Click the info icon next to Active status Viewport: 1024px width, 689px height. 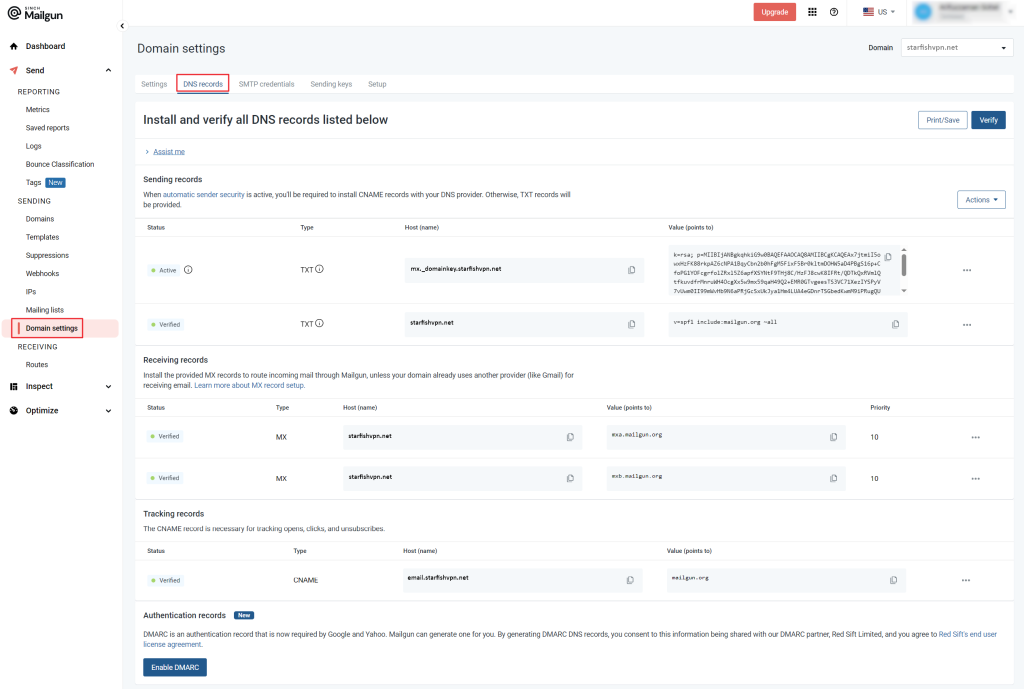pos(188,270)
